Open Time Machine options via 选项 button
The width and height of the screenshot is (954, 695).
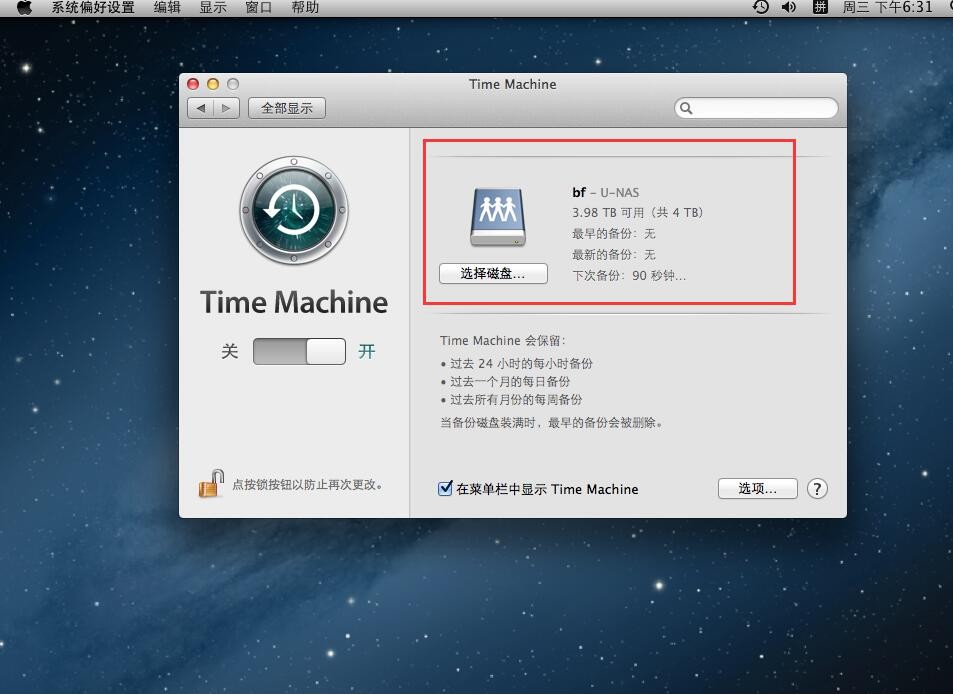click(757, 489)
